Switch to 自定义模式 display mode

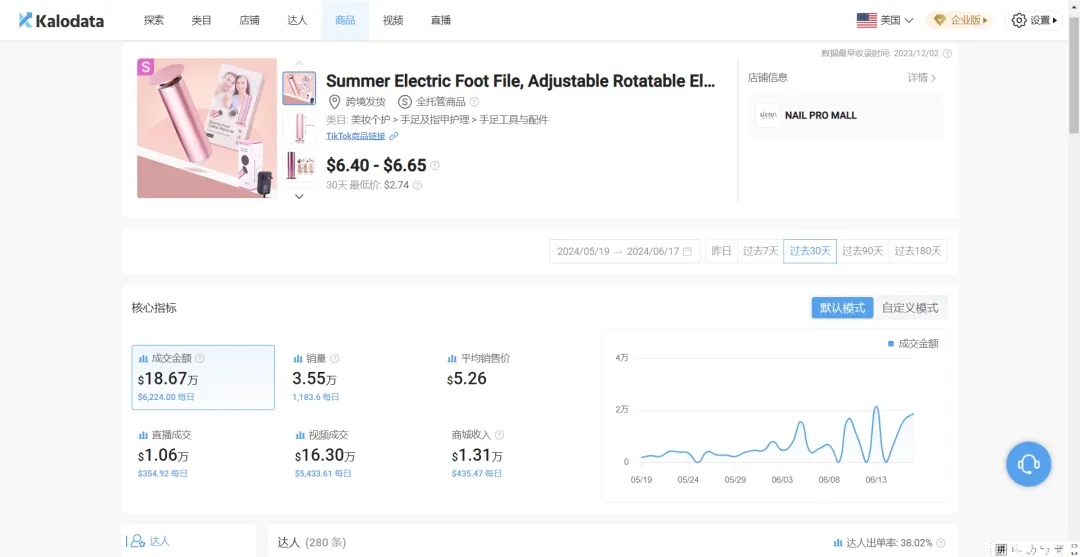(910, 308)
